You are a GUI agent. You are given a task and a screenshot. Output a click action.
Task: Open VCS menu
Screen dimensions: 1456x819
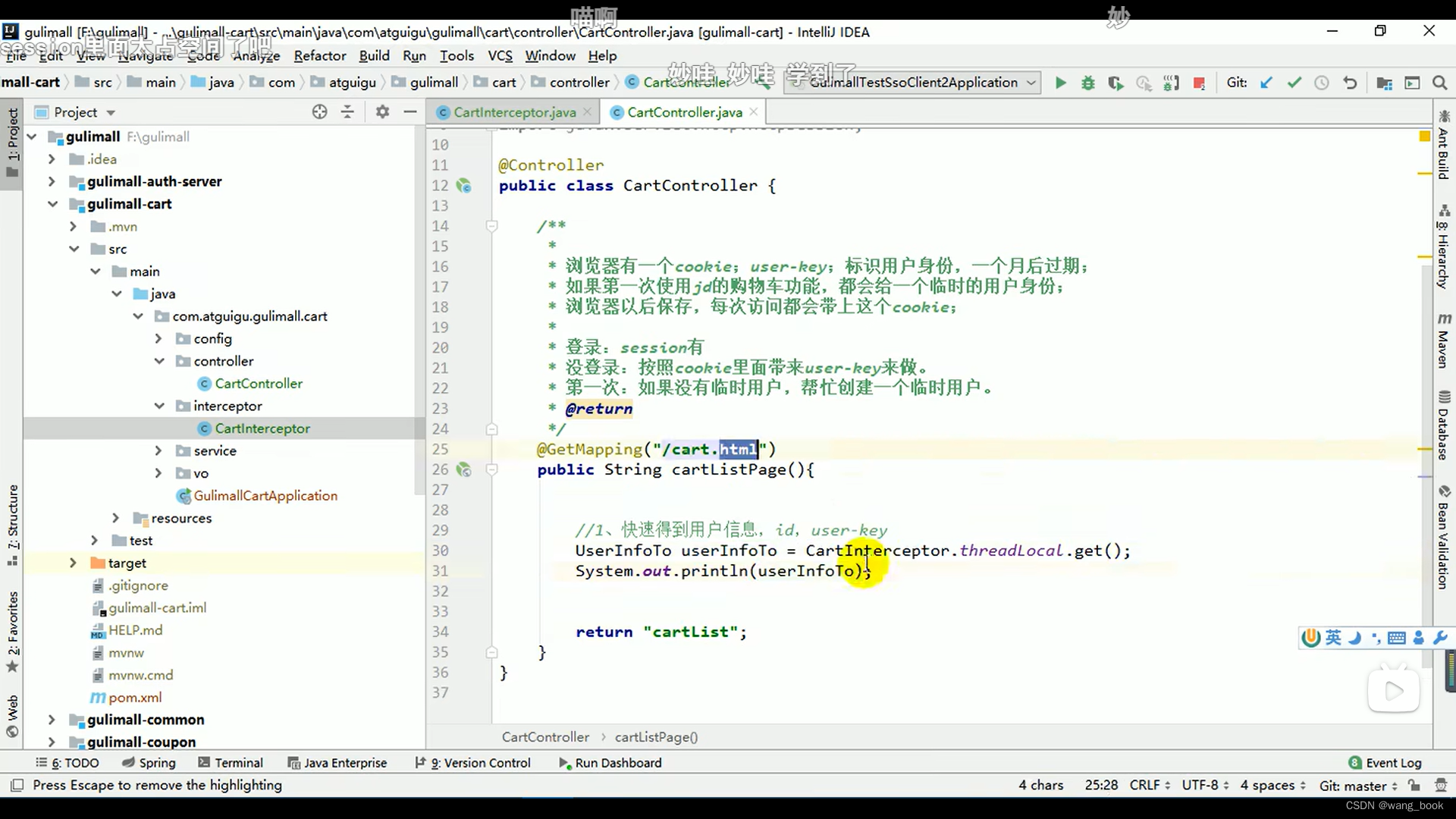point(500,55)
